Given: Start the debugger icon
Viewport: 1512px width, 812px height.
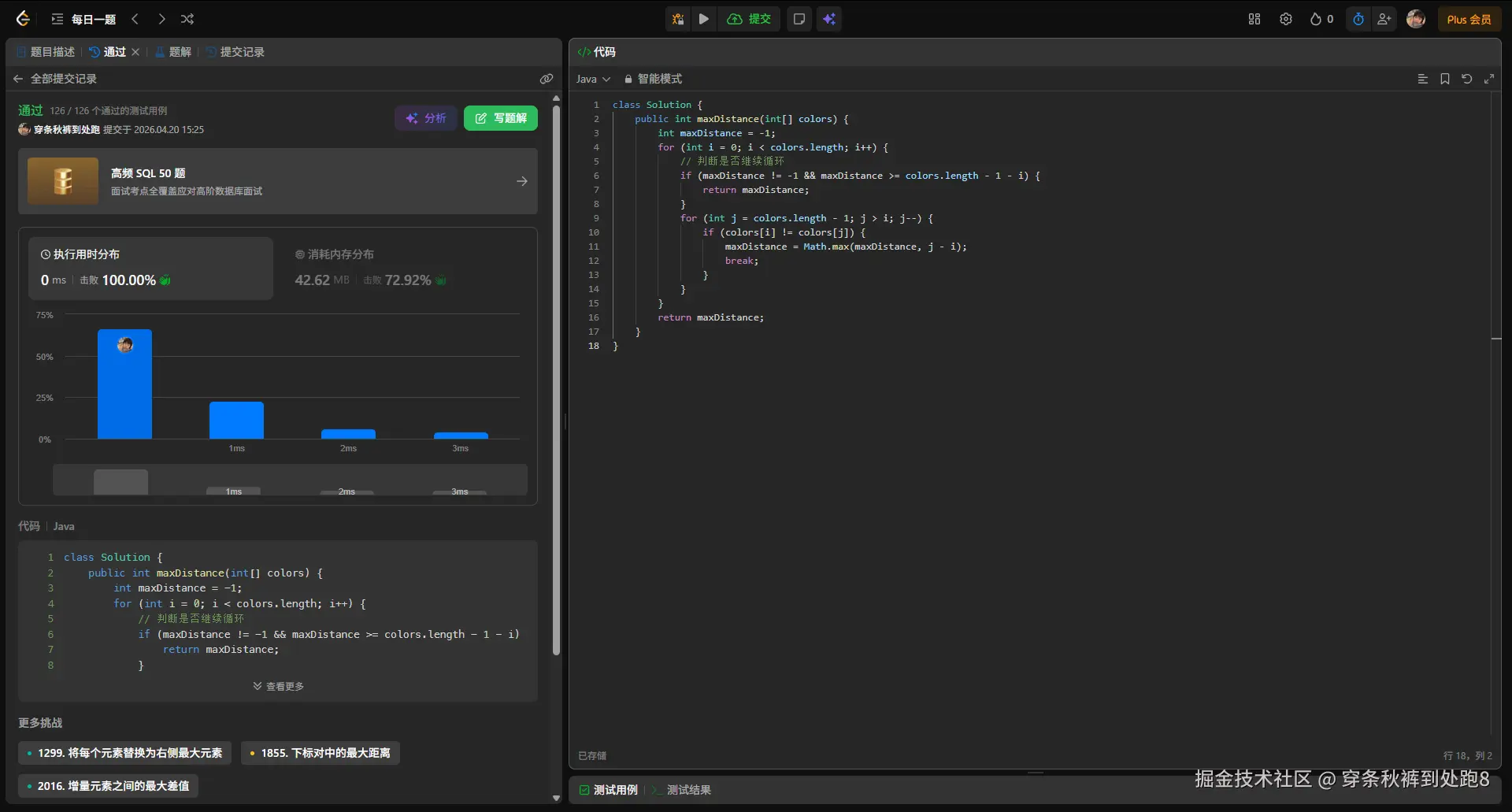Looking at the screenshot, I should (678, 19).
